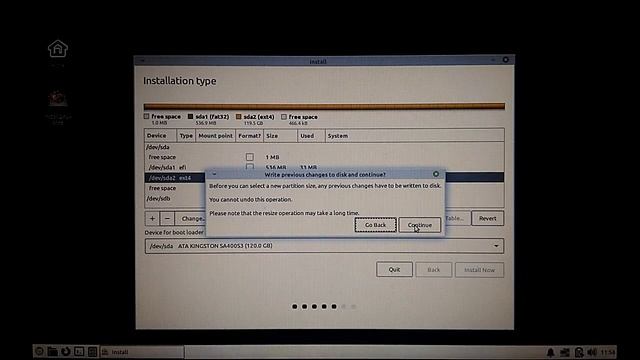This screenshot has width=640, height=360.
Task: Click the Size column header
Action: tap(280, 136)
